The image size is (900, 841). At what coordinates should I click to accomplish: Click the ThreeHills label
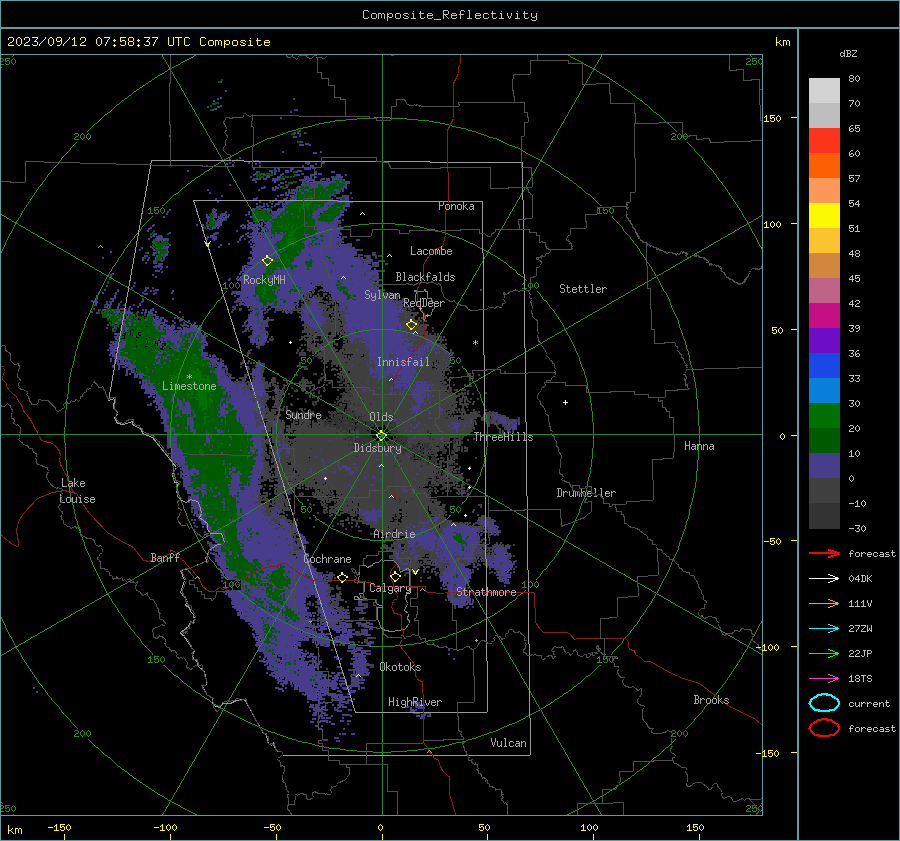point(503,437)
